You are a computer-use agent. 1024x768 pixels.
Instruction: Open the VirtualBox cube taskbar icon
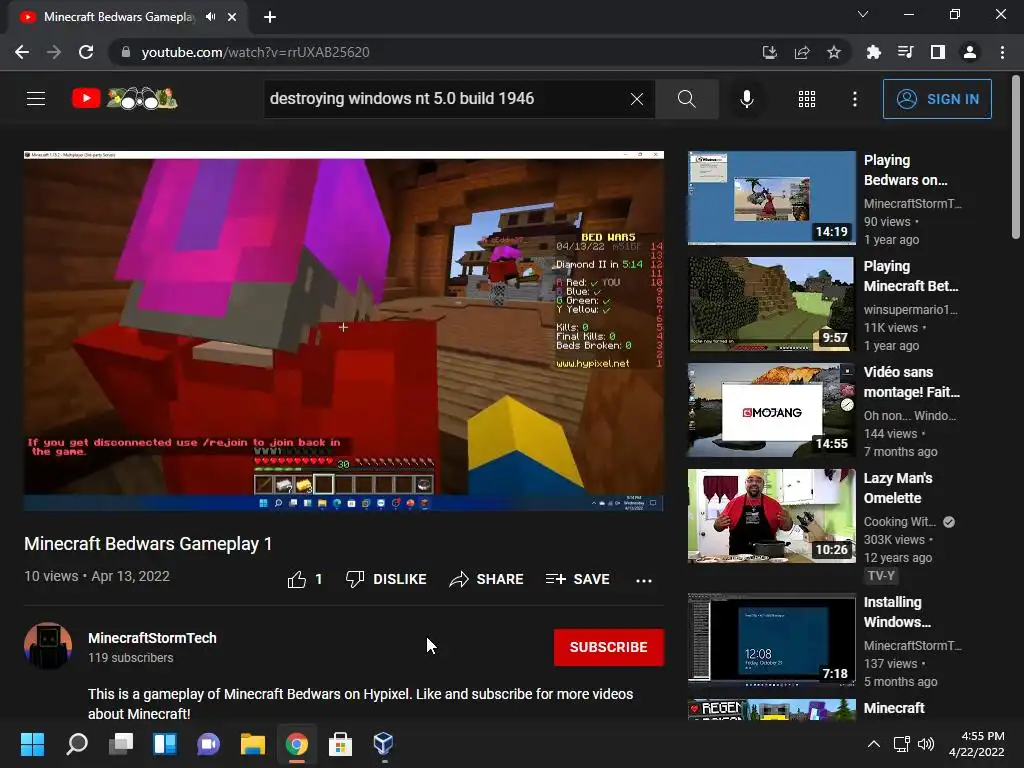point(383,744)
